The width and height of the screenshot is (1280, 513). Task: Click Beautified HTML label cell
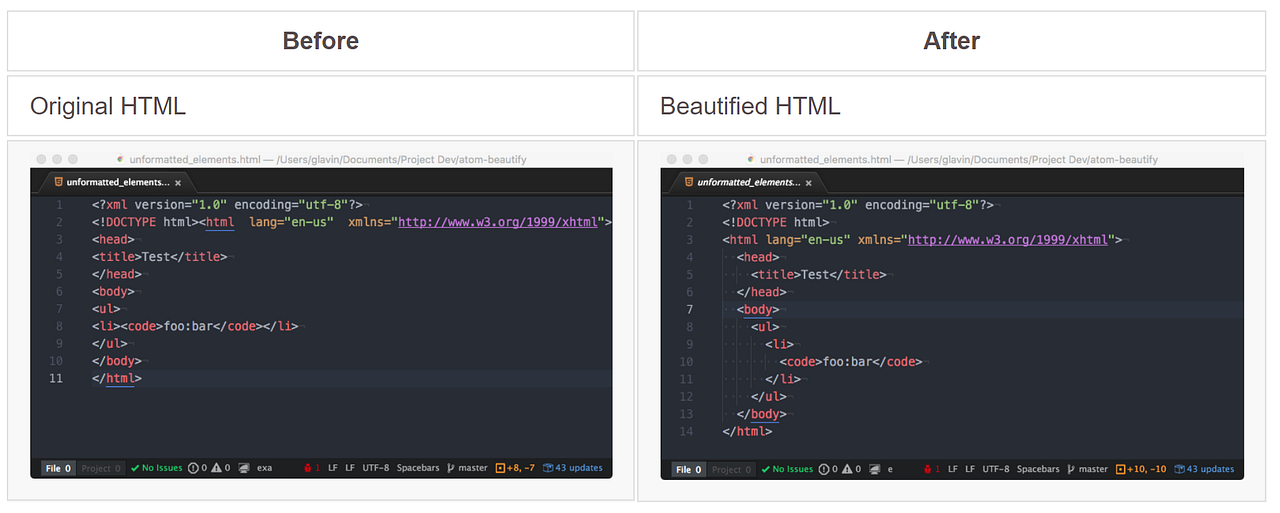952,106
